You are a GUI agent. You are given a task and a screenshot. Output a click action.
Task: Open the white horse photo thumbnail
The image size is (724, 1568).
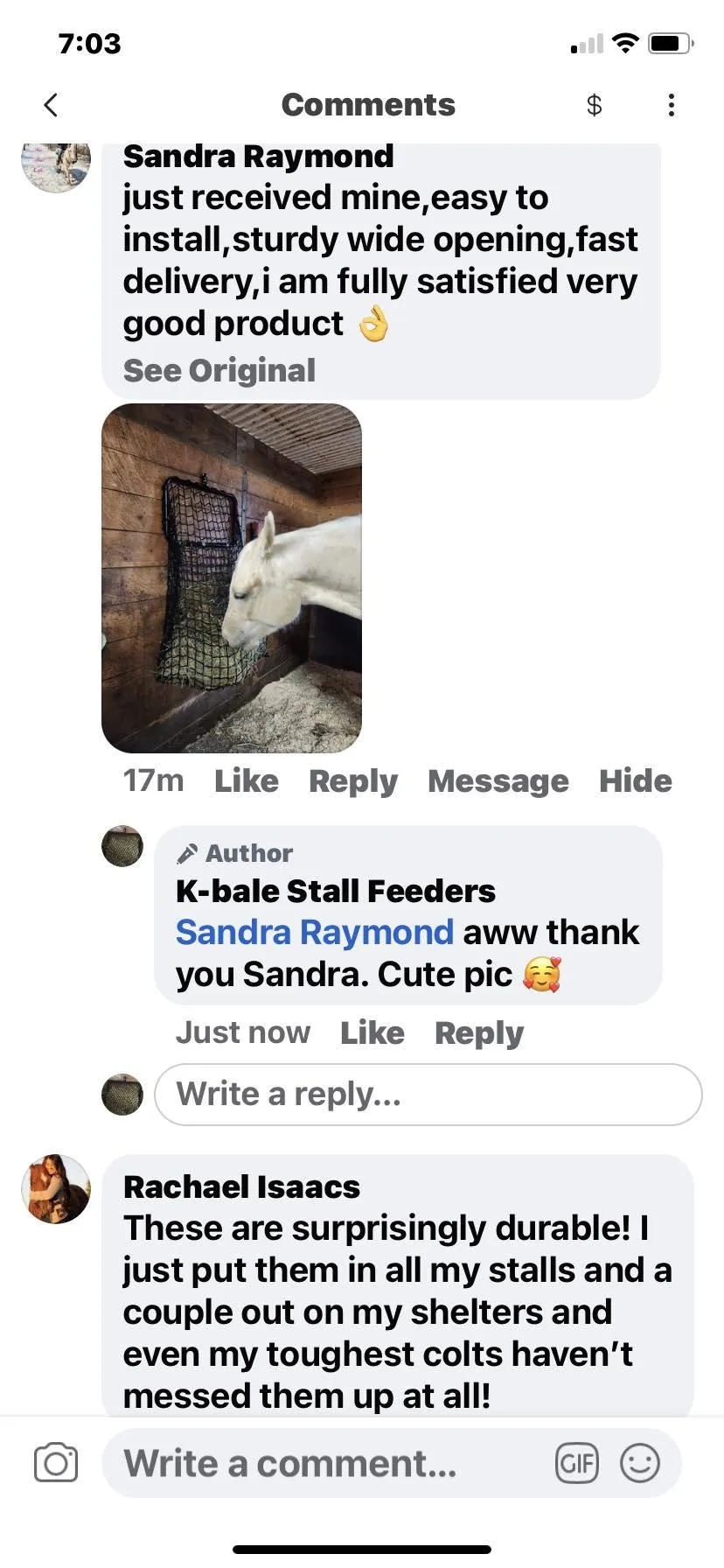pyautogui.click(x=232, y=578)
